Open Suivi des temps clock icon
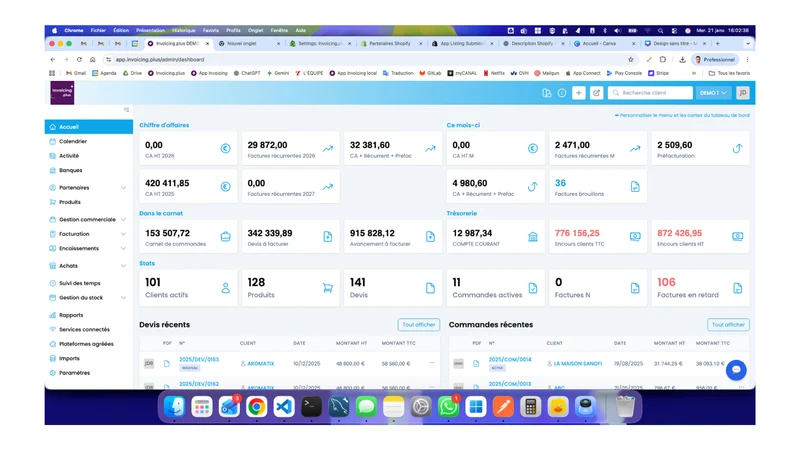 (x=53, y=283)
